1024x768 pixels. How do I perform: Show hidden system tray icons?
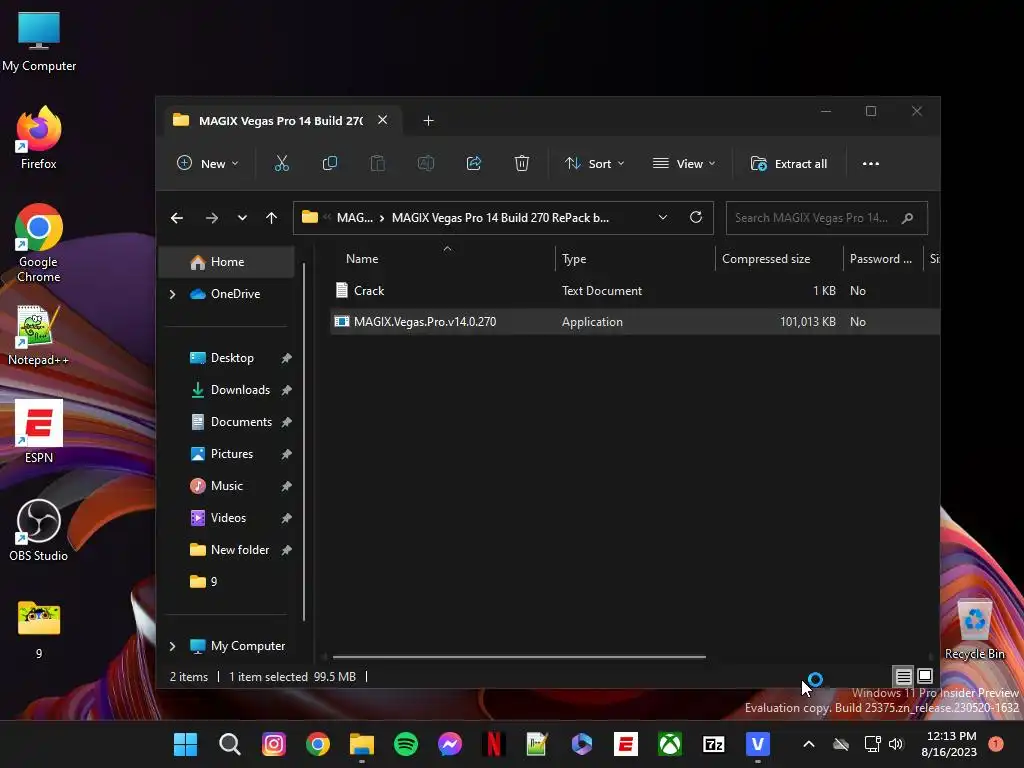pyautogui.click(x=808, y=744)
